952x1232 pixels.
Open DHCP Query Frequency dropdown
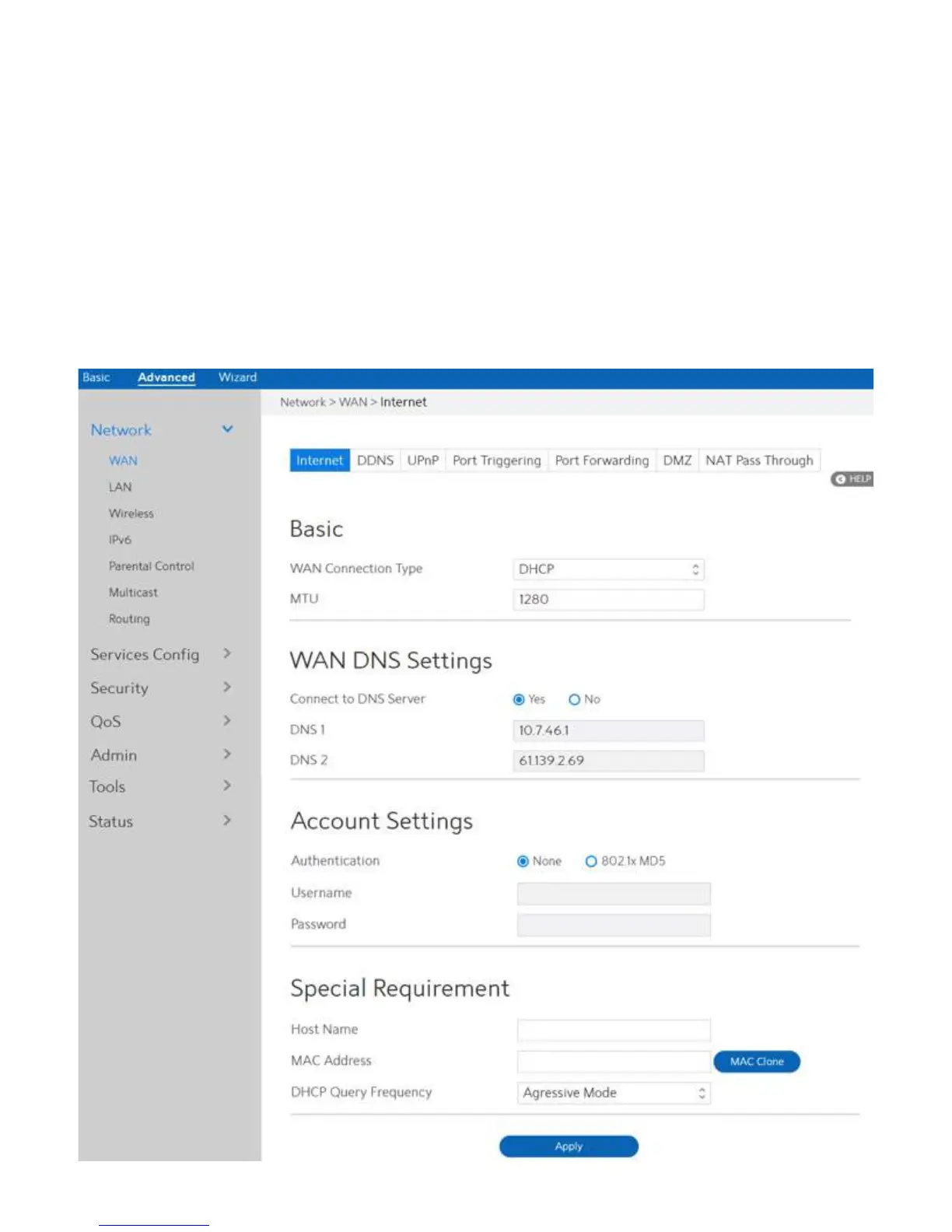click(614, 1093)
